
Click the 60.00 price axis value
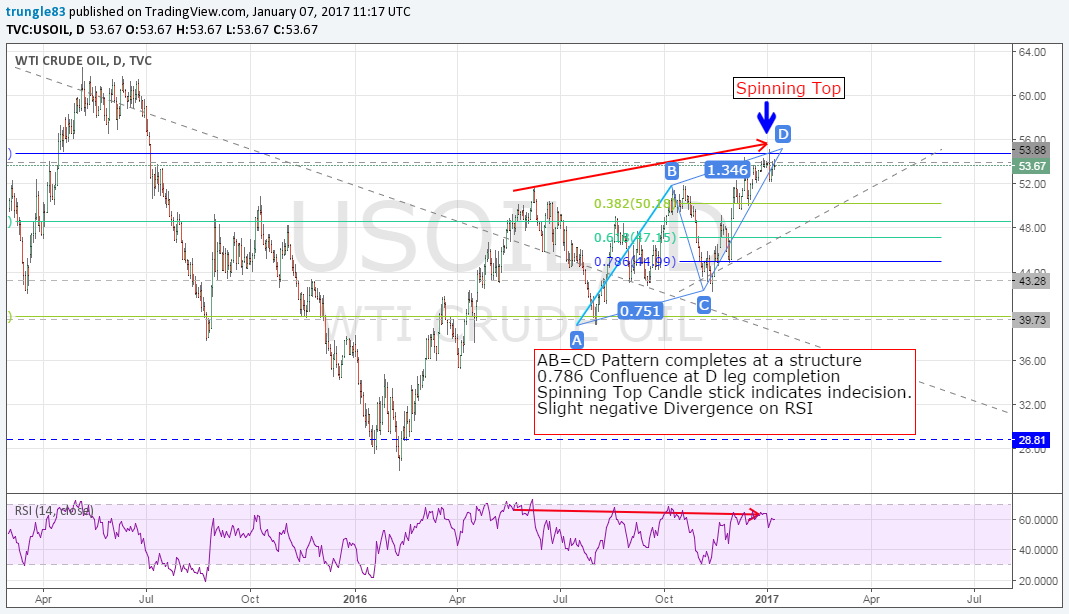point(1032,96)
